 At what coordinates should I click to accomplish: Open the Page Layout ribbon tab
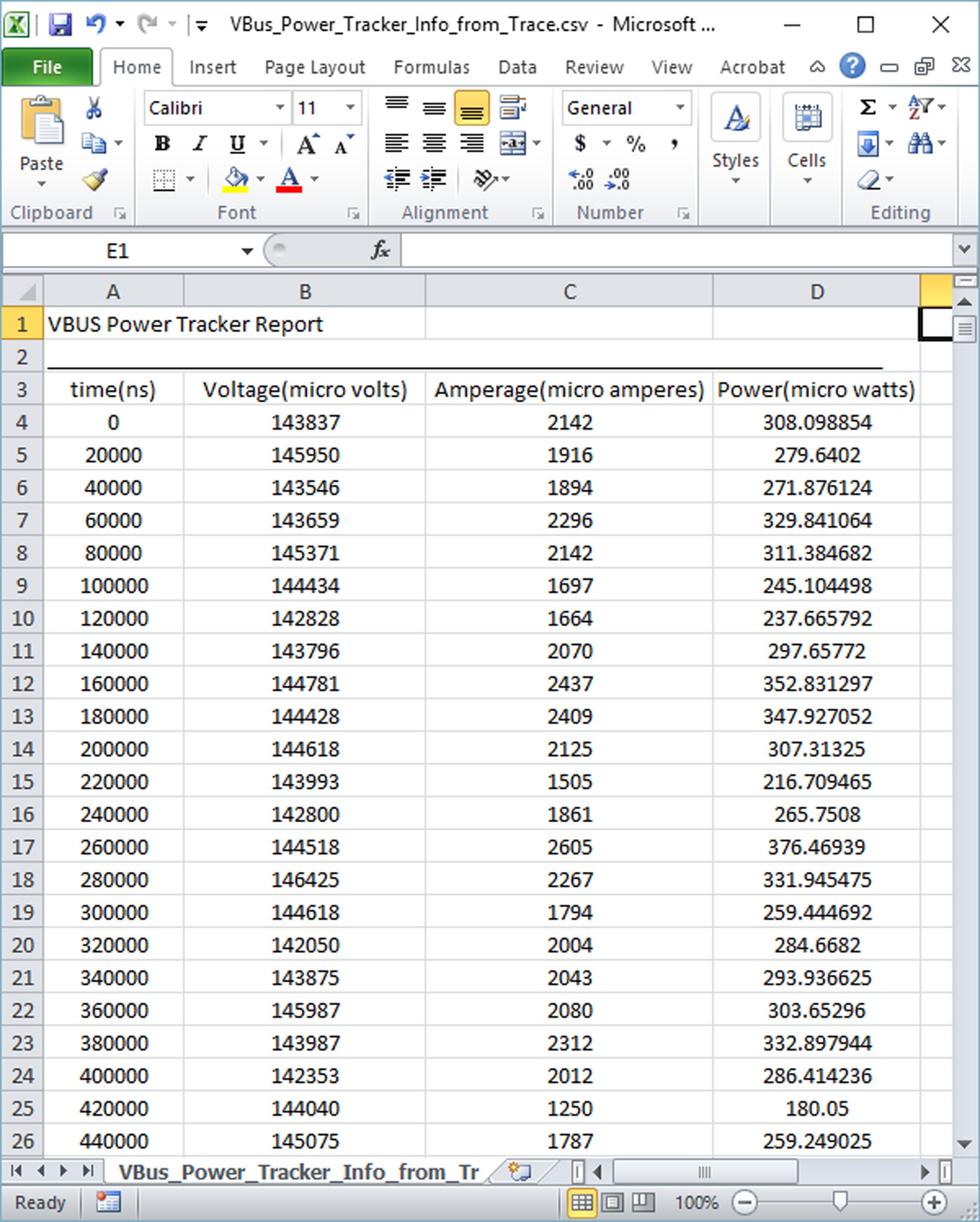click(x=315, y=68)
